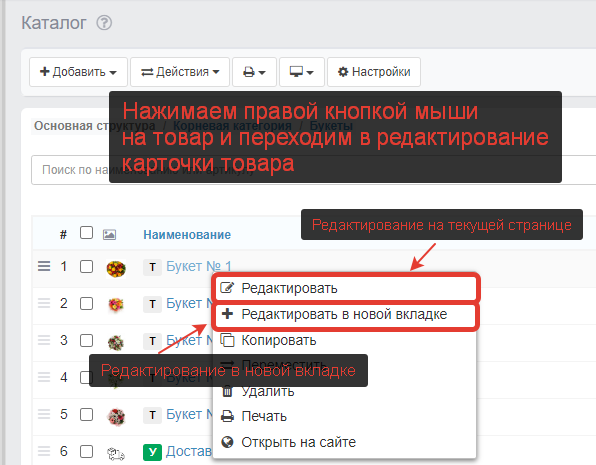Sort by the Наименование column header
Viewport: 596px width, 465px height.
(187, 235)
